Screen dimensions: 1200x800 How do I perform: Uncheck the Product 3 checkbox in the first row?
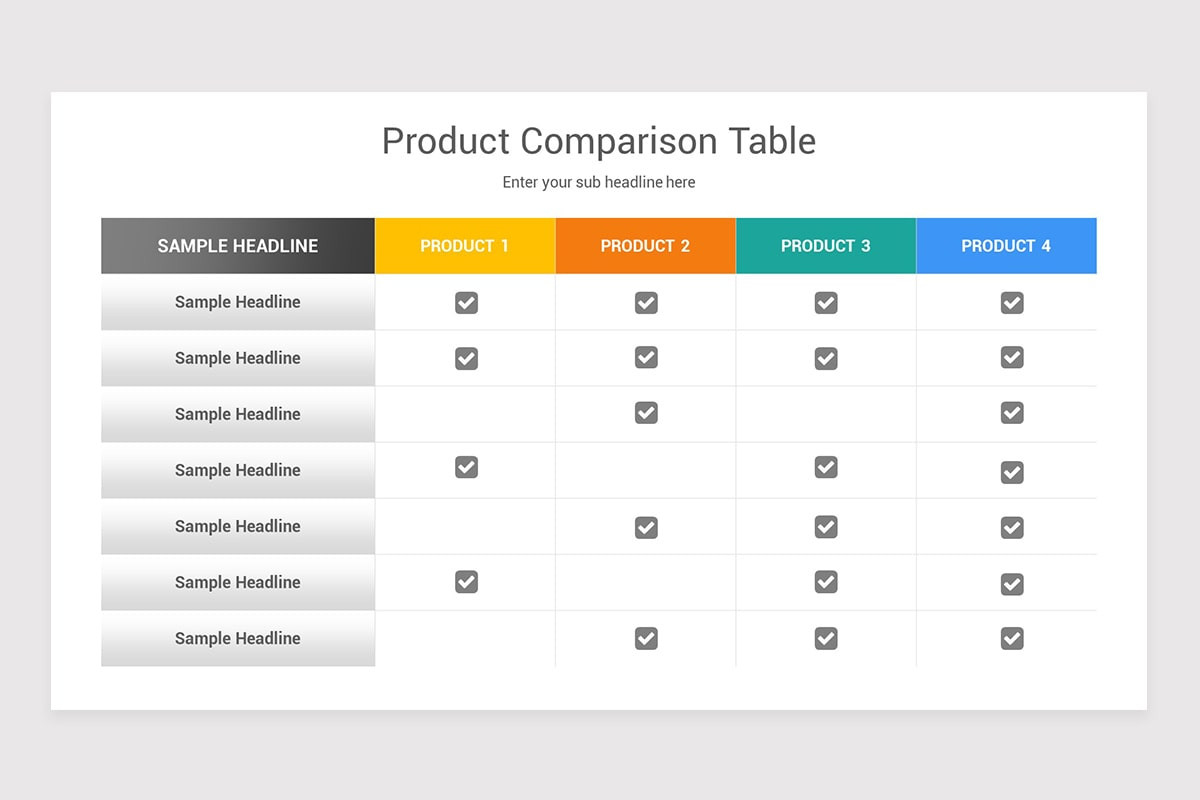(826, 303)
